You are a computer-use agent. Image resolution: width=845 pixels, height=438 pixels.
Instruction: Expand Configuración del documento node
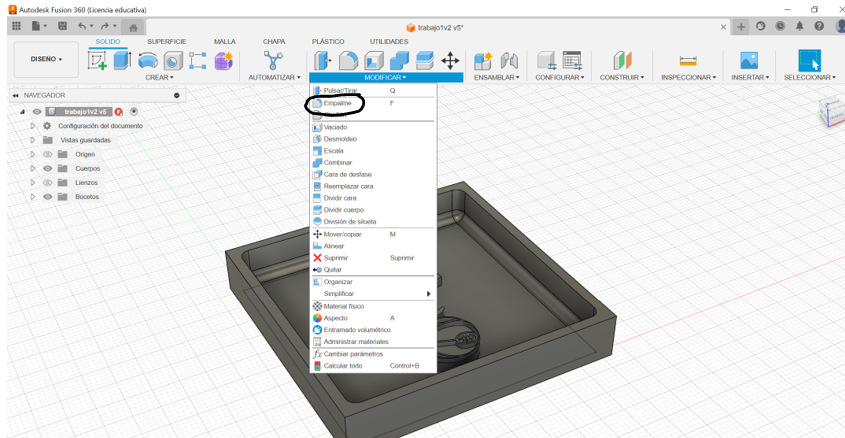click(32, 126)
